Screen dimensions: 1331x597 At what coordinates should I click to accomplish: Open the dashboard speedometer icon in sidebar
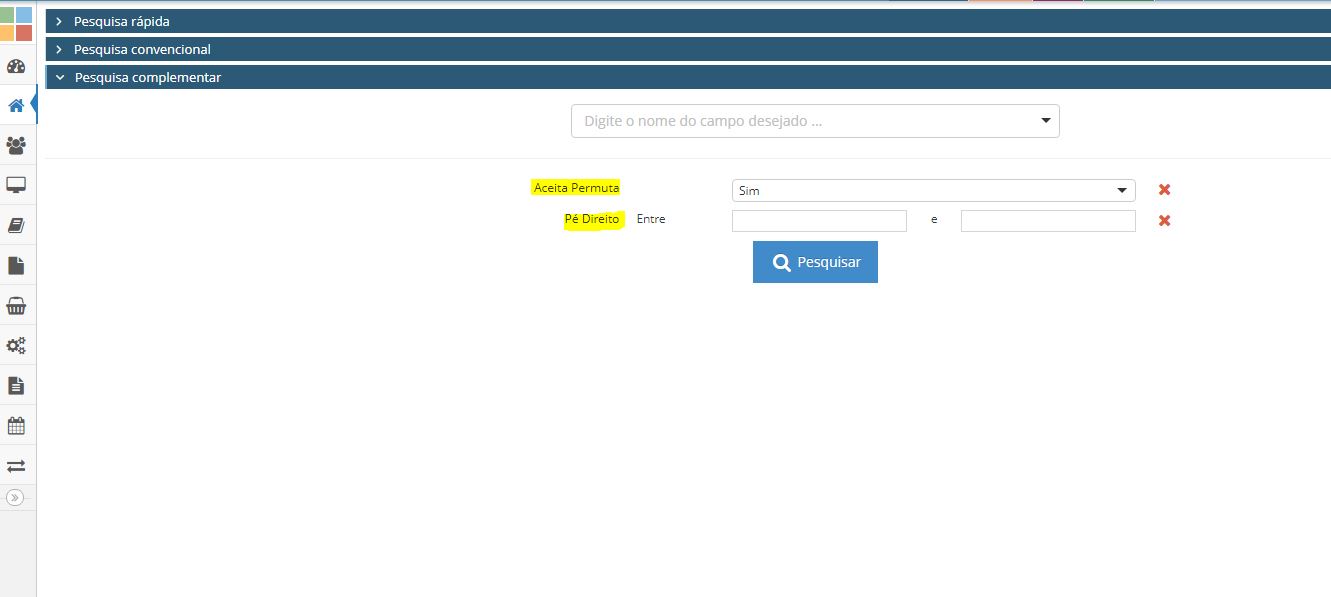(x=16, y=65)
